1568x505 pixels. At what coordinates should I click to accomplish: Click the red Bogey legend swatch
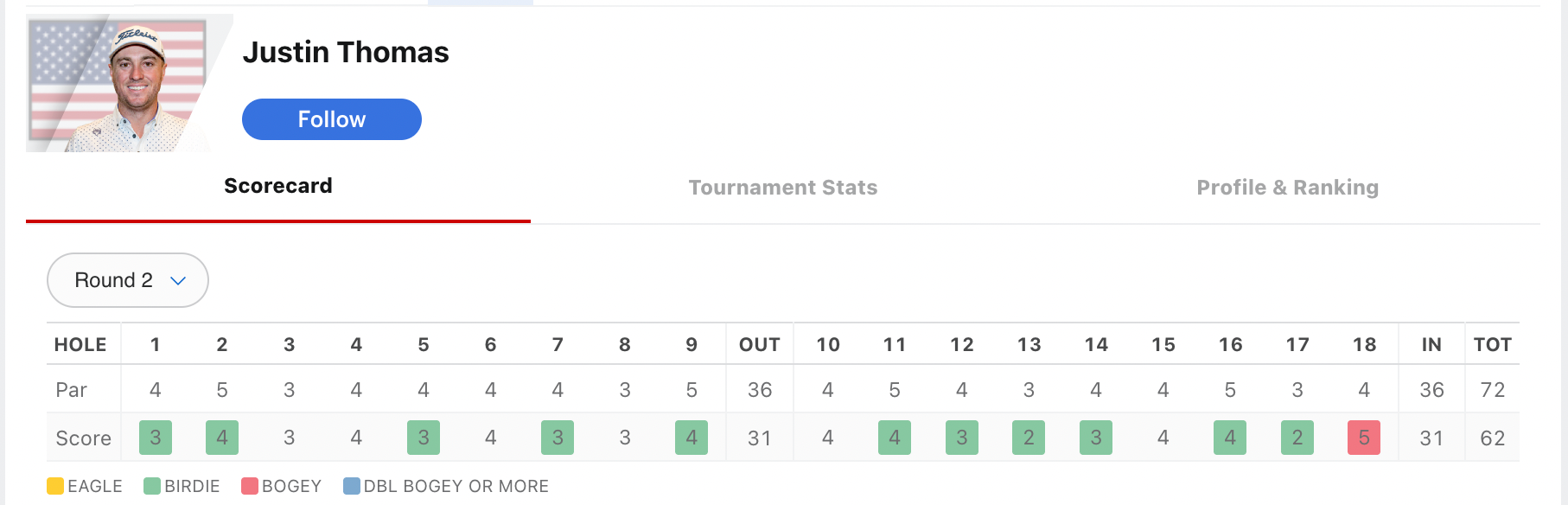(250, 486)
